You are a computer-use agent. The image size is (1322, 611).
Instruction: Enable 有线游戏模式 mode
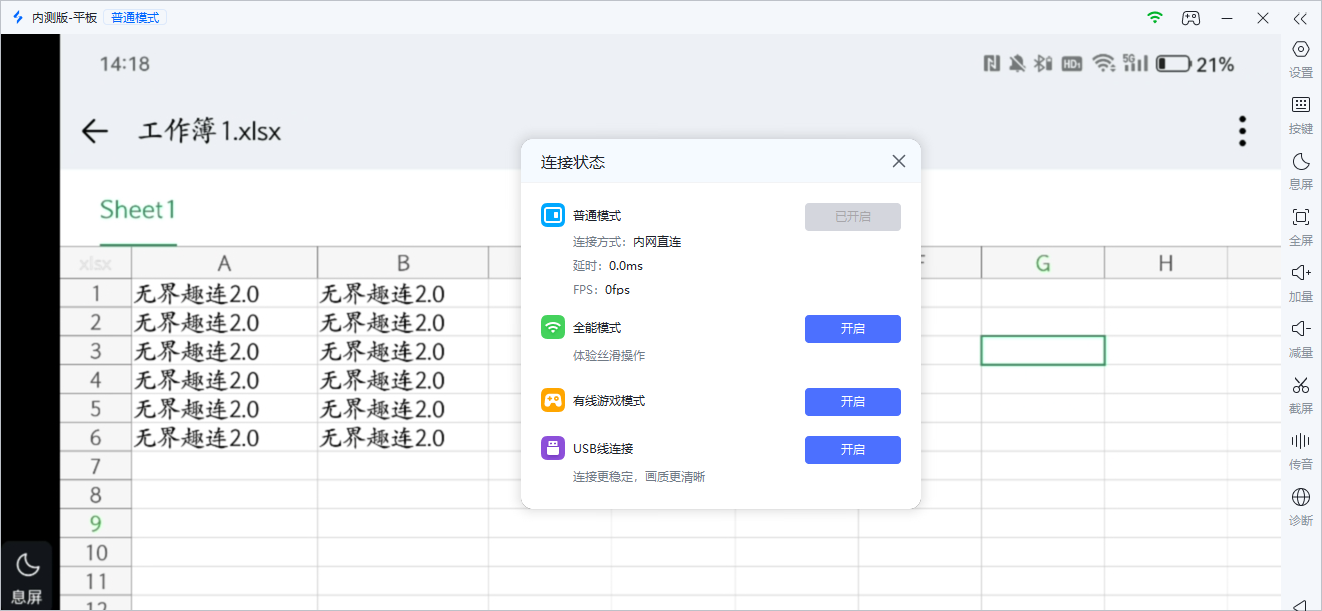[852, 401]
